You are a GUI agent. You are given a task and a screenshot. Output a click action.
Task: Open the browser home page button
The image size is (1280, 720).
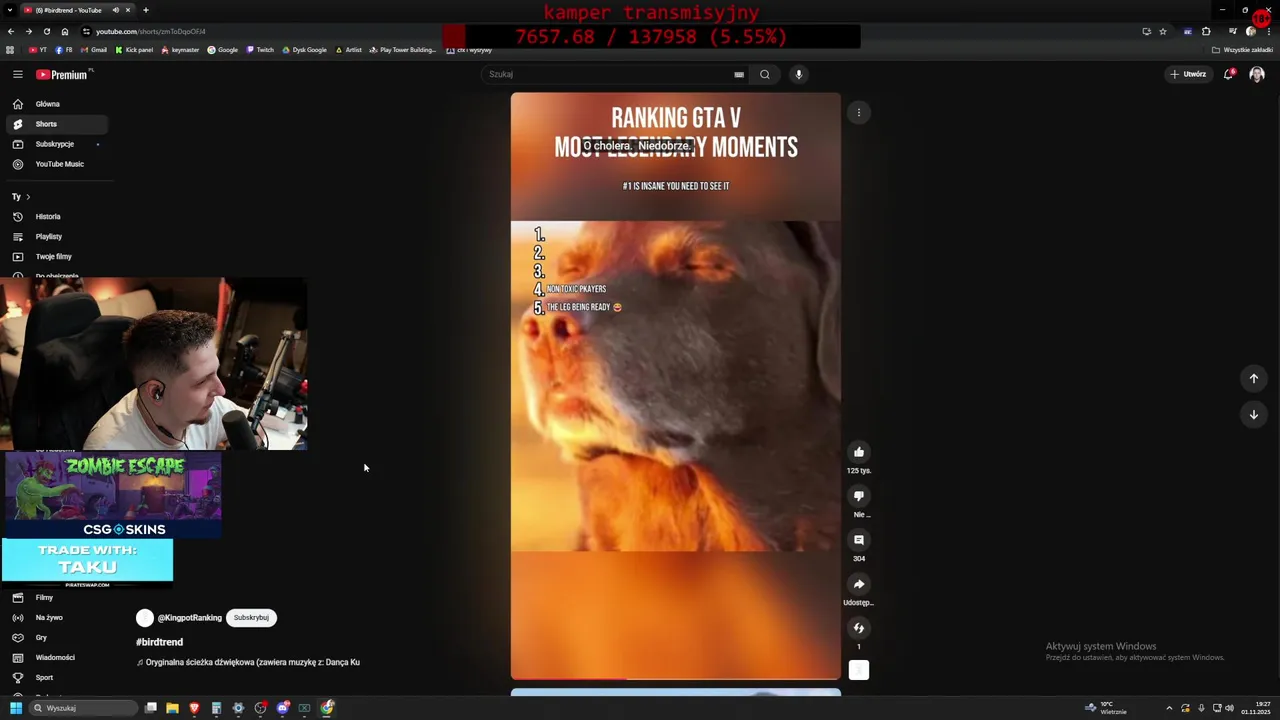click(64, 31)
